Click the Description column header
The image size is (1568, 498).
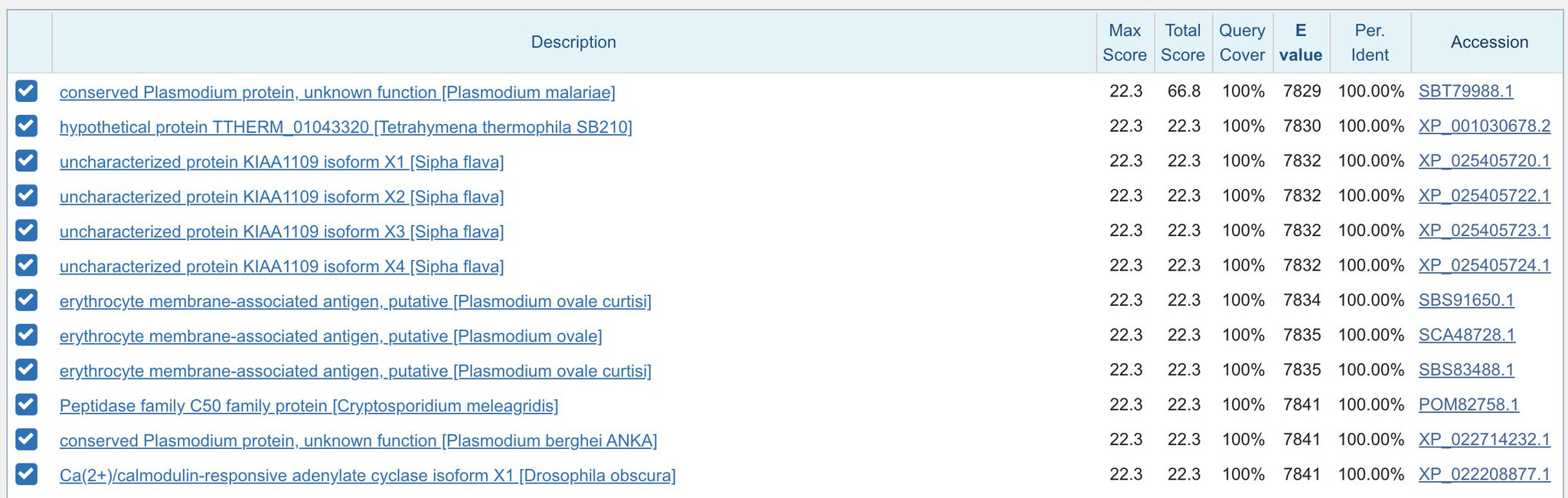point(573,42)
